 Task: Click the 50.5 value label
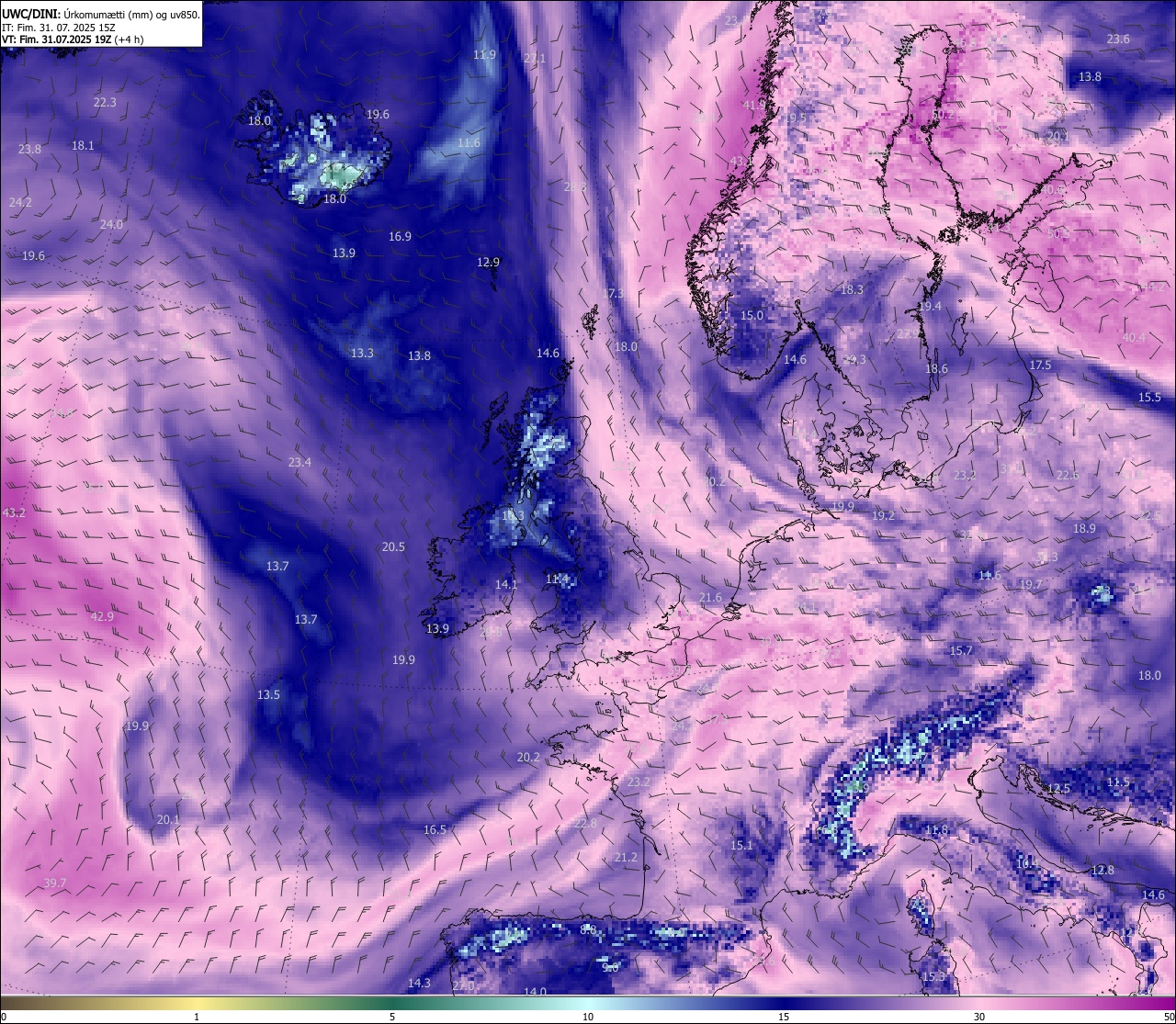pyautogui.click(x=1058, y=233)
